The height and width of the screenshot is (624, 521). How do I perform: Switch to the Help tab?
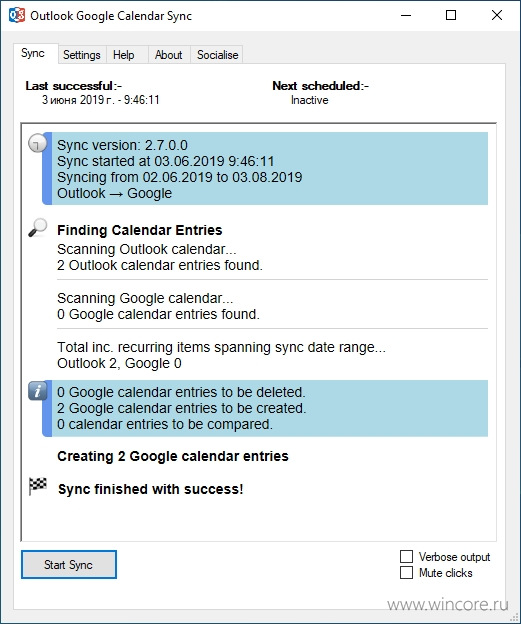click(x=124, y=55)
